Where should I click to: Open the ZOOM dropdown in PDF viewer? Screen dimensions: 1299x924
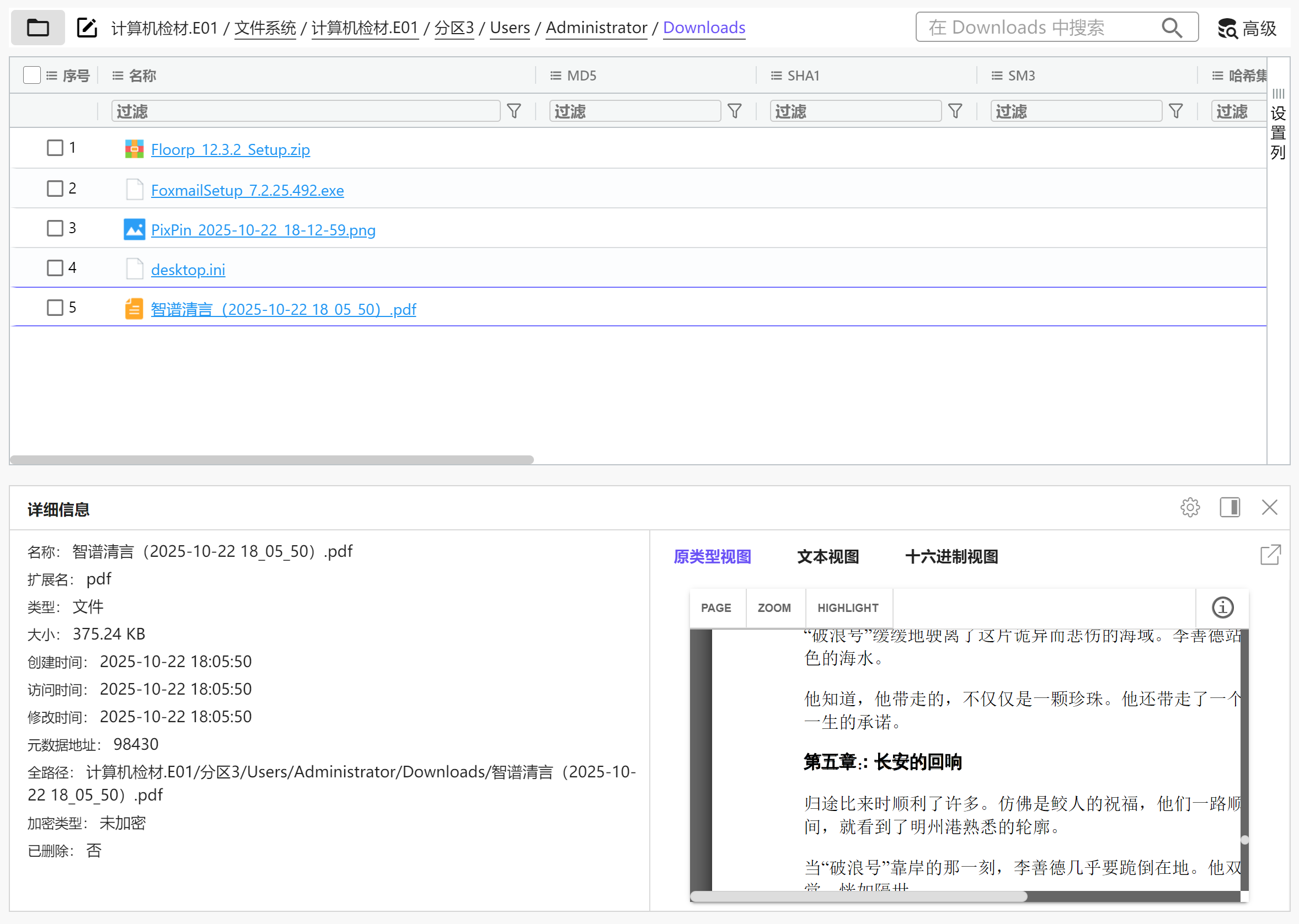(773, 608)
